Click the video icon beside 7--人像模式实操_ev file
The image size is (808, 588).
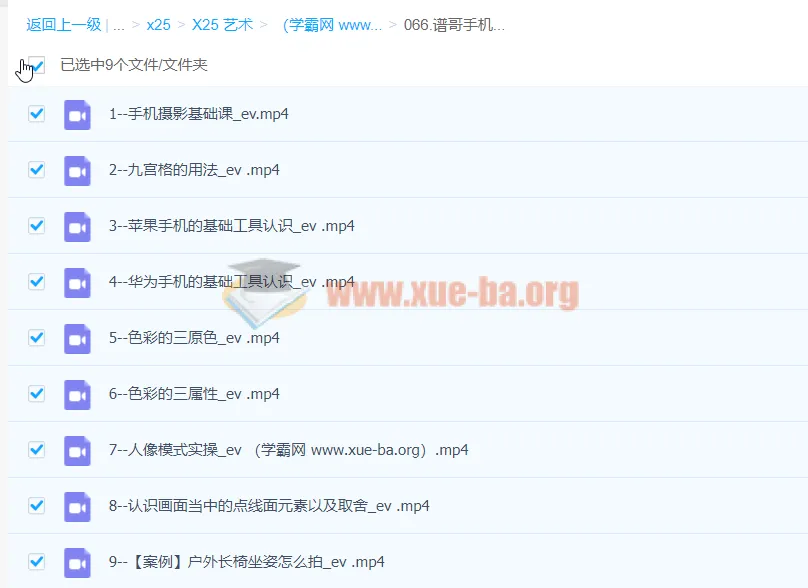tap(78, 450)
